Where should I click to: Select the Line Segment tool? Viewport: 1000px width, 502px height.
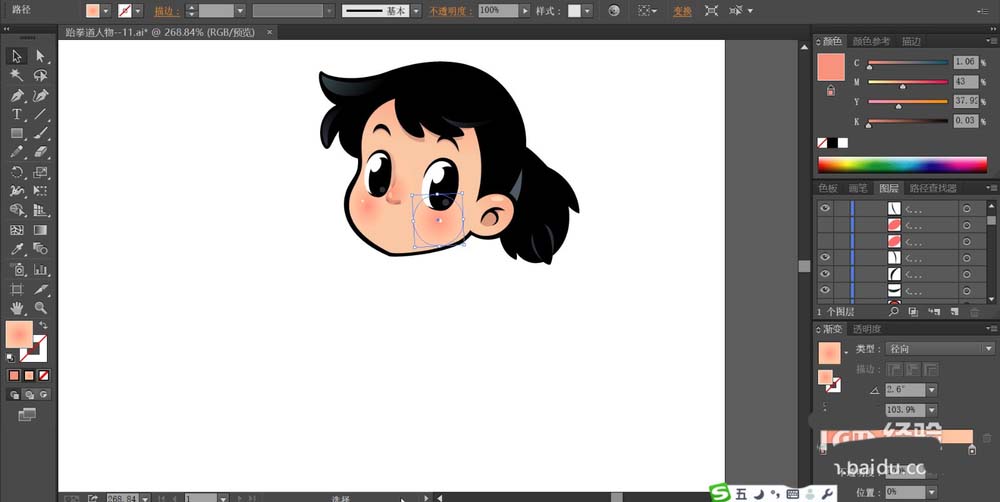(41, 114)
